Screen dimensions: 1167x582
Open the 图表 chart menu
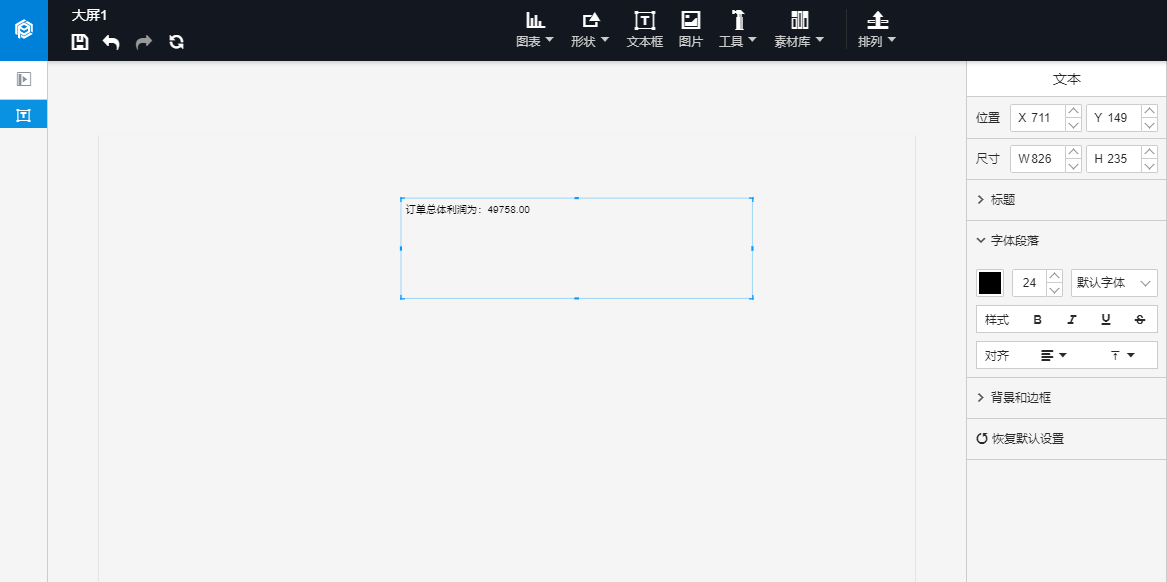[x=535, y=30]
